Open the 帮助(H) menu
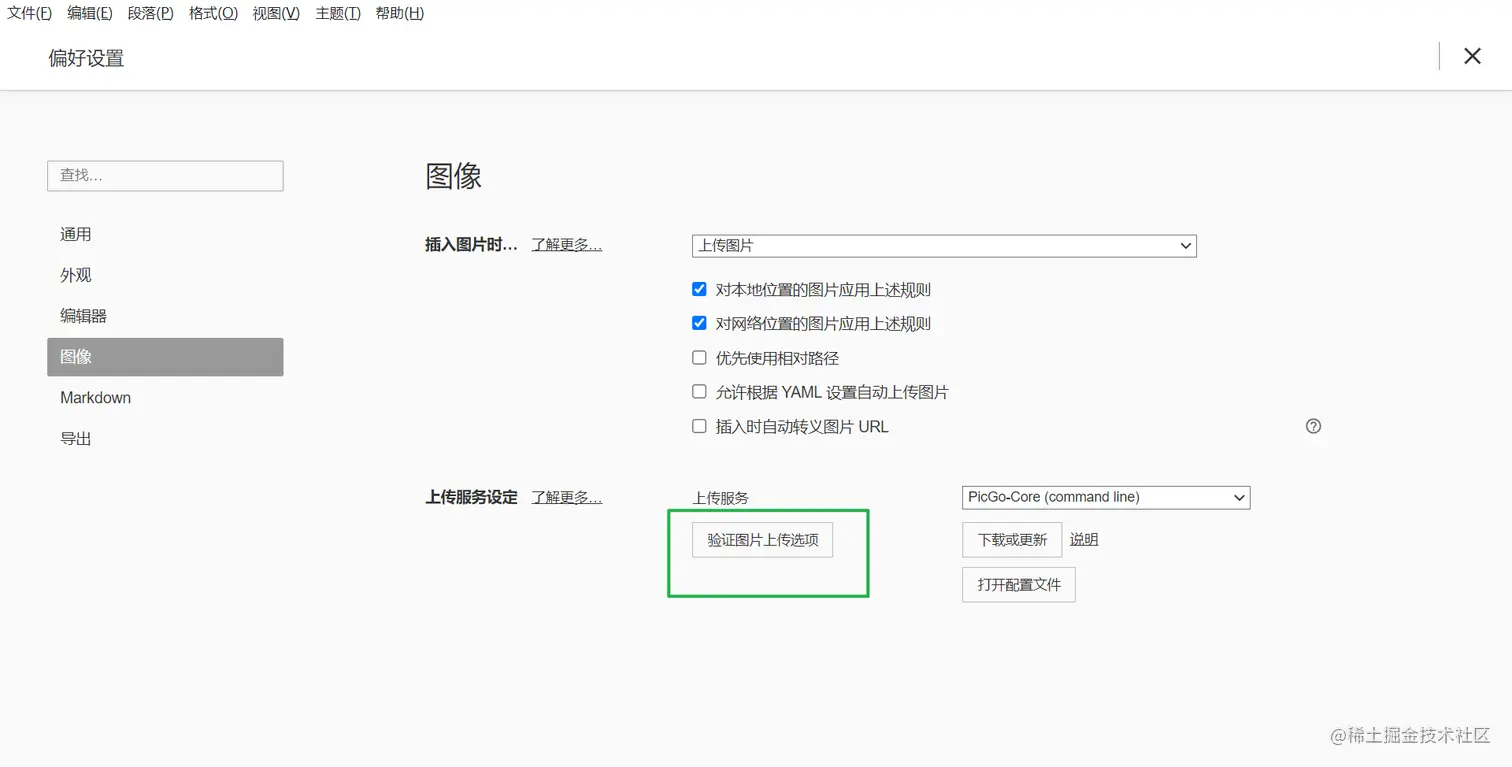This screenshot has height=767, width=1512. pyautogui.click(x=400, y=13)
